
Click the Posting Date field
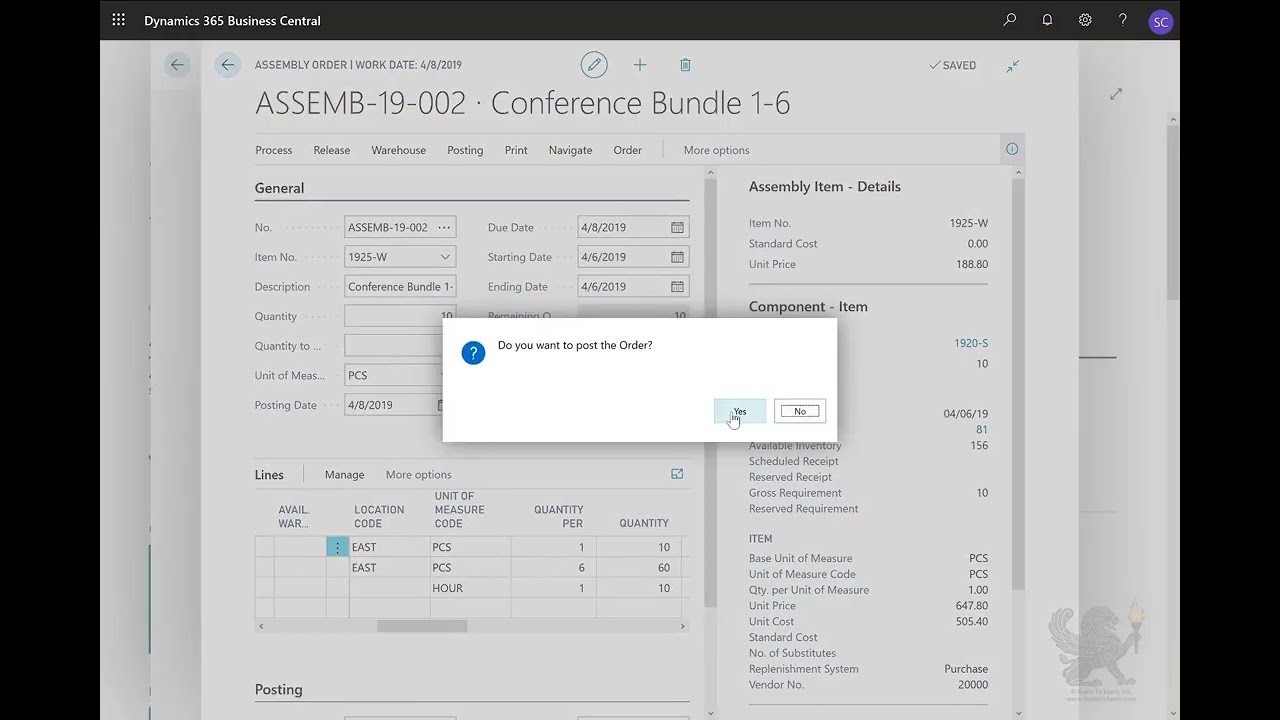coord(392,405)
